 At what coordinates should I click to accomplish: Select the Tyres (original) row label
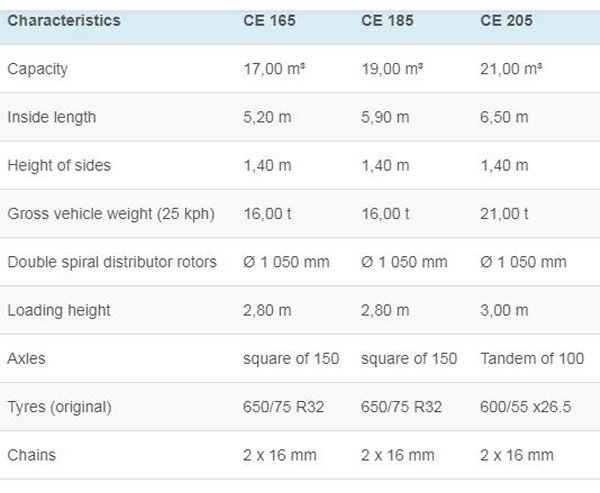pos(59,407)
